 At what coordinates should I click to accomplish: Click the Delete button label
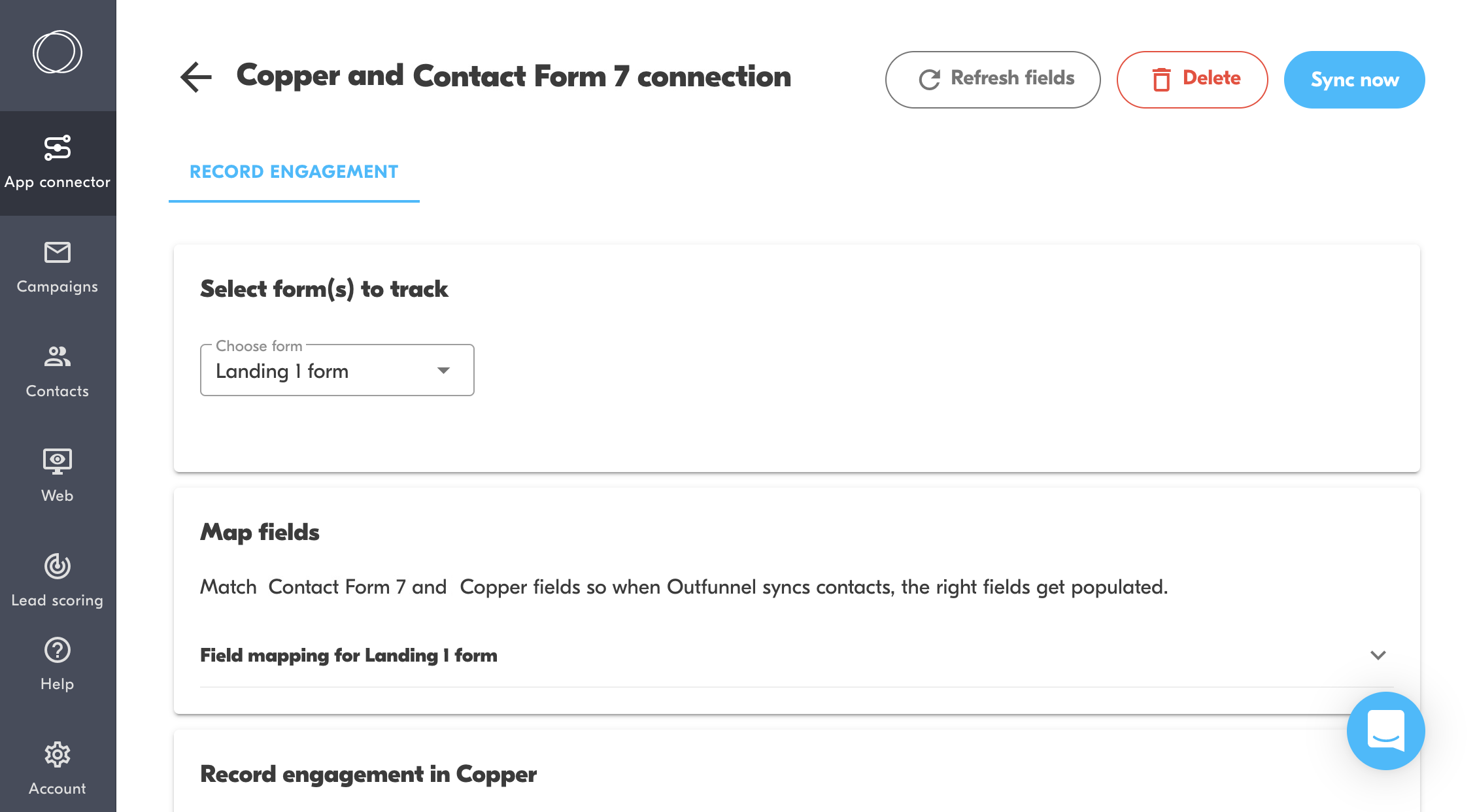pyautogui.click(x=1212, y=78)
